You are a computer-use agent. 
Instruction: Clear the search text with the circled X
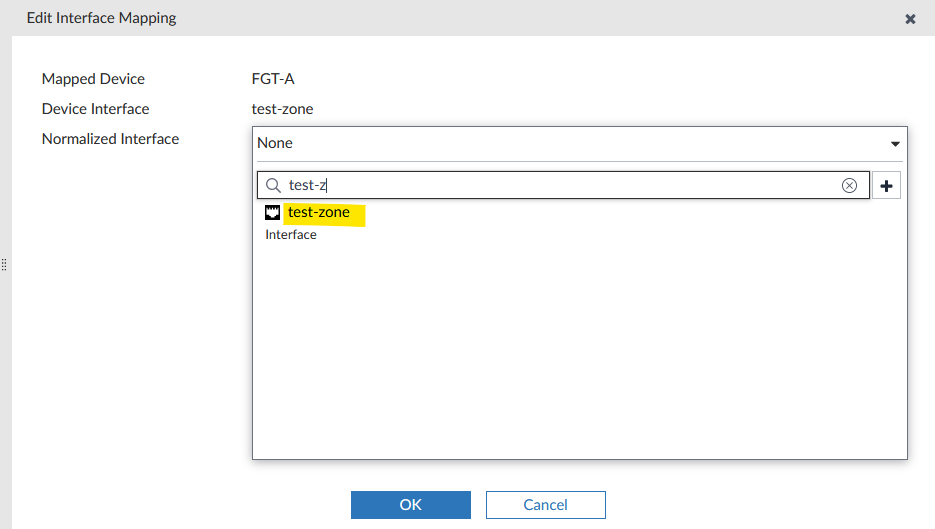(849, 185)
